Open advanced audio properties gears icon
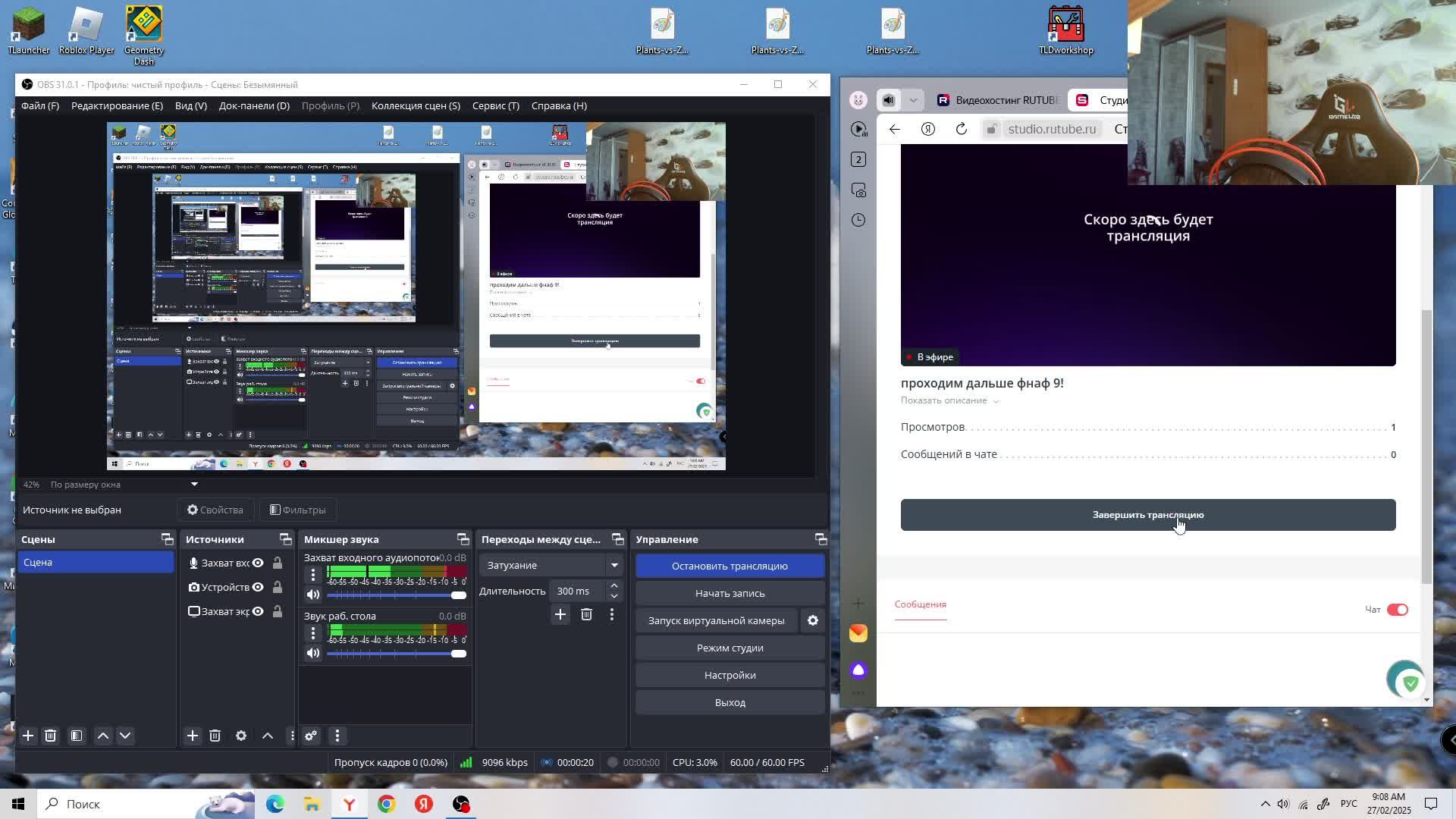This screenshot has width=1456, height=819. (x=311, y=736)
